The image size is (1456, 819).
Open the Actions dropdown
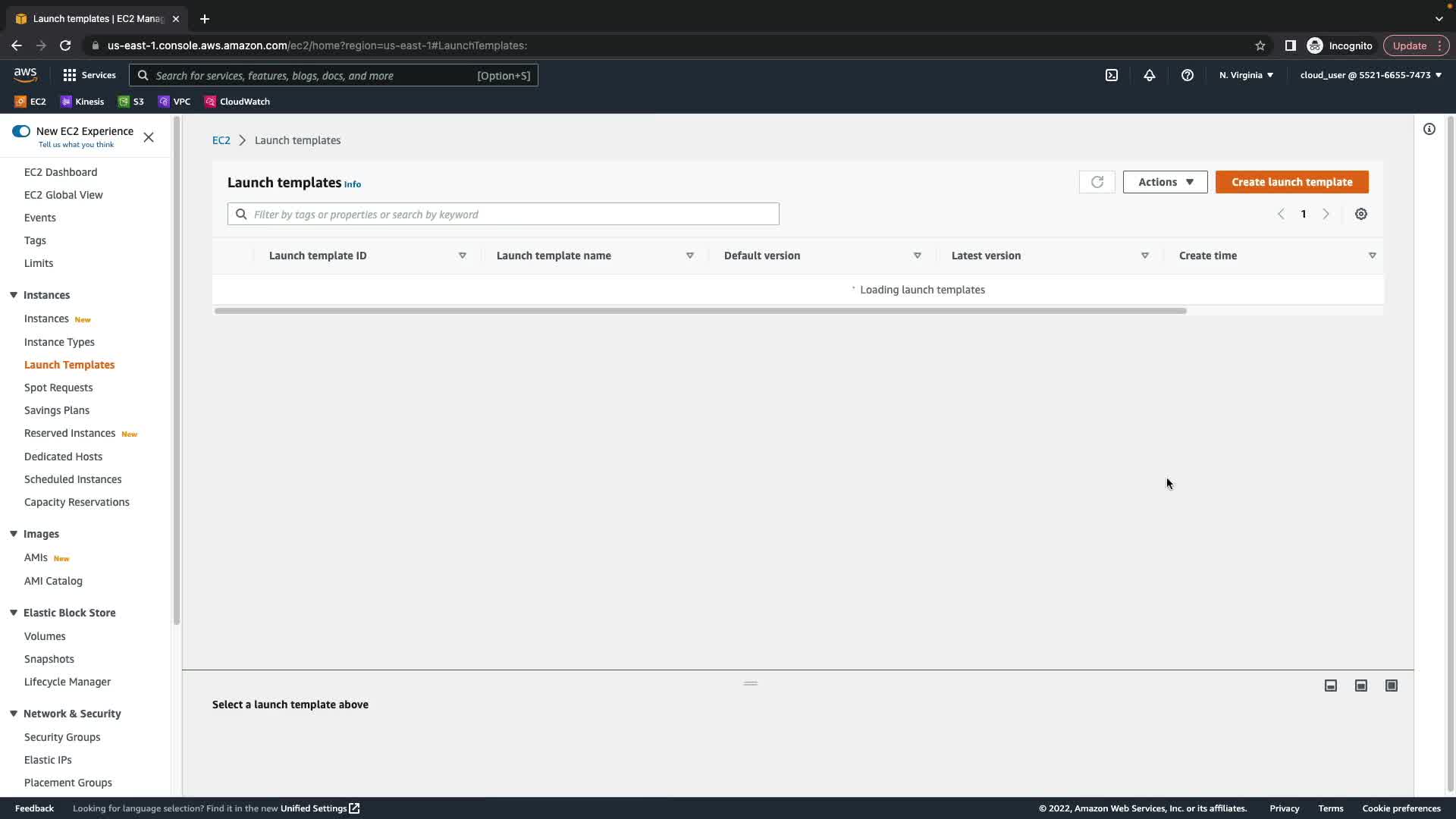1165,182
